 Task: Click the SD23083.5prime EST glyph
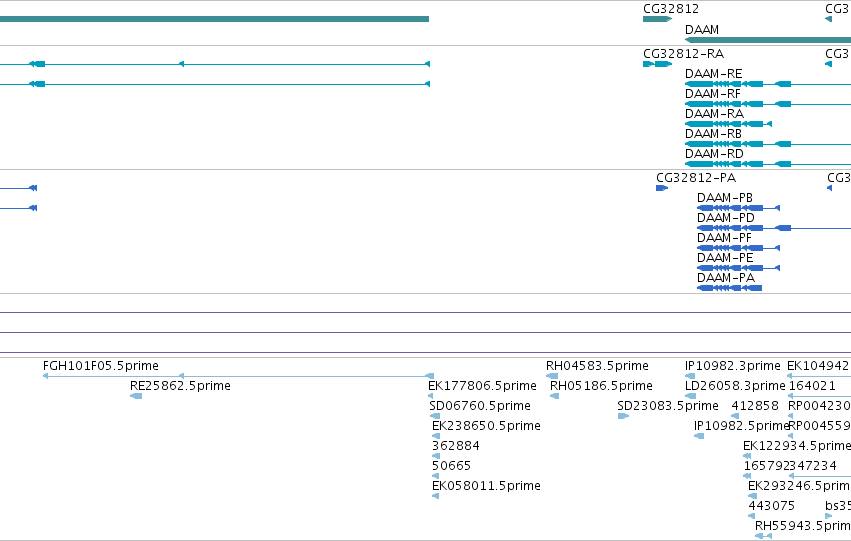(x=623, y=416)
